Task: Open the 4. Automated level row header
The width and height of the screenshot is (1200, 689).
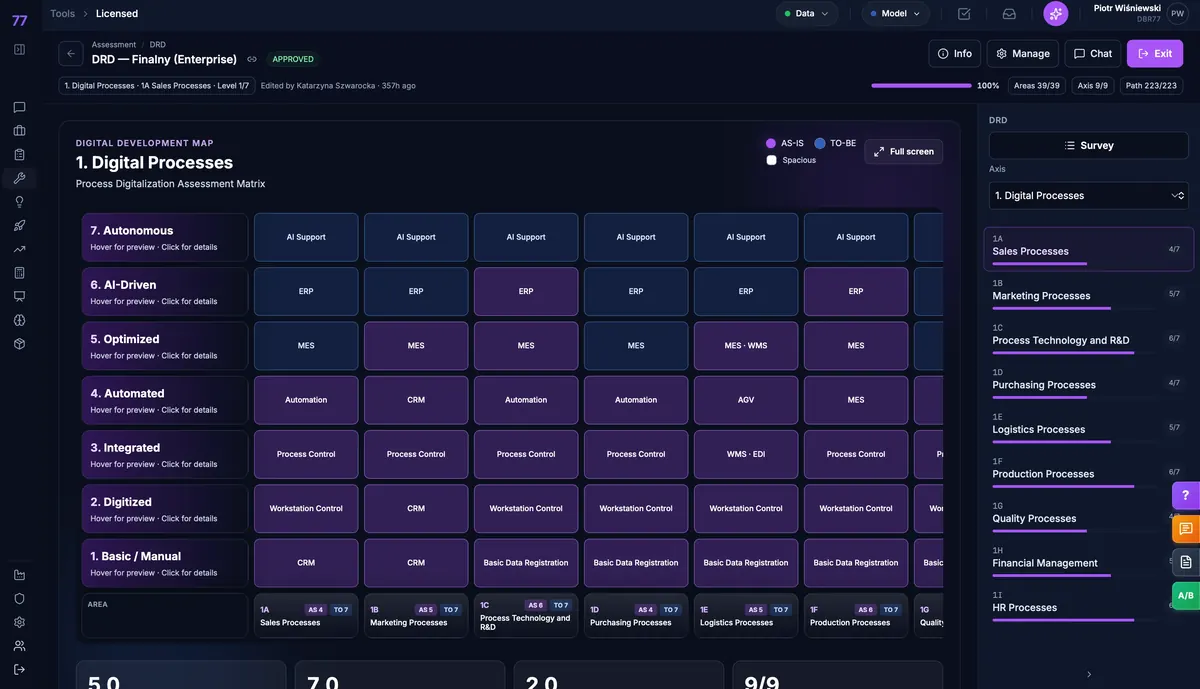Action: (165, 400)
